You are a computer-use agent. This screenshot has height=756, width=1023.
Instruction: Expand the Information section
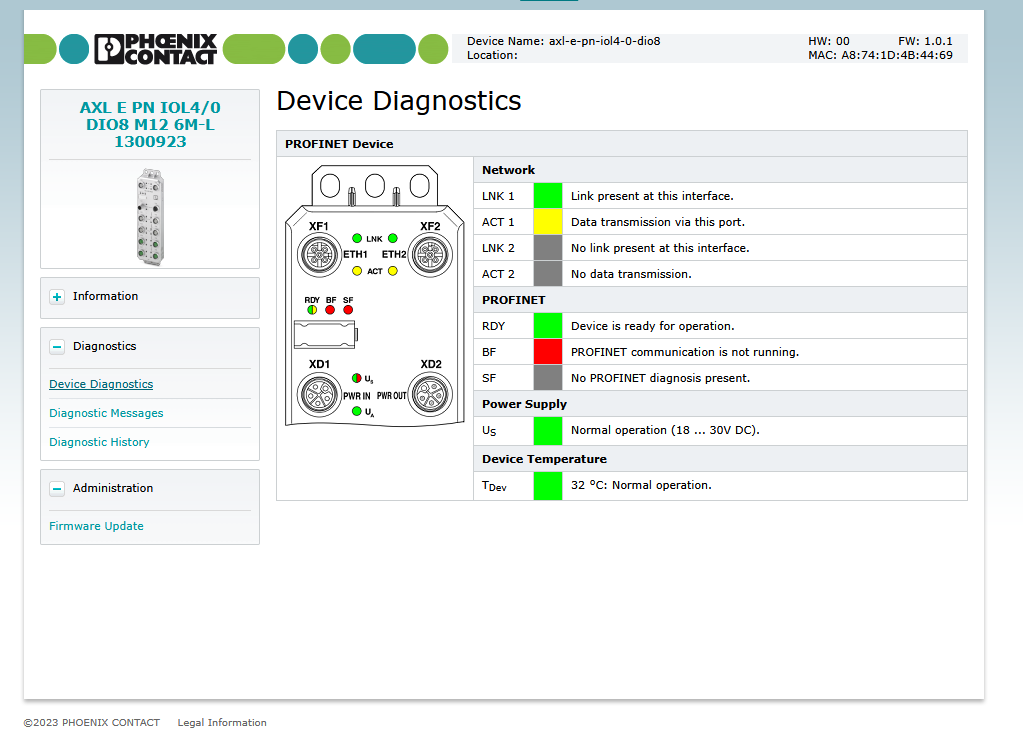pyautogui.click(x=57, y=297)
